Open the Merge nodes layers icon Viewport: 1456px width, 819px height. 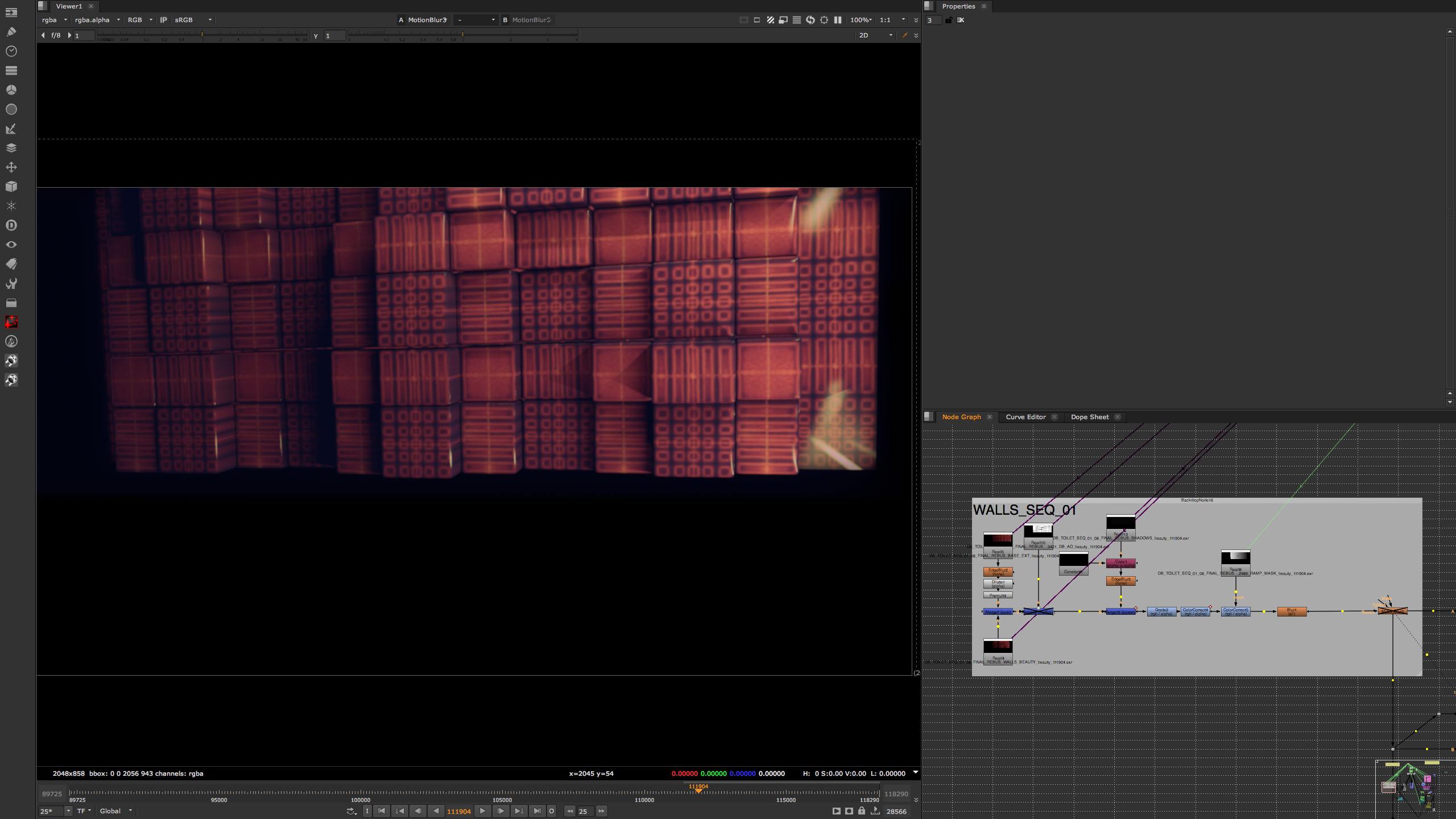11,148
